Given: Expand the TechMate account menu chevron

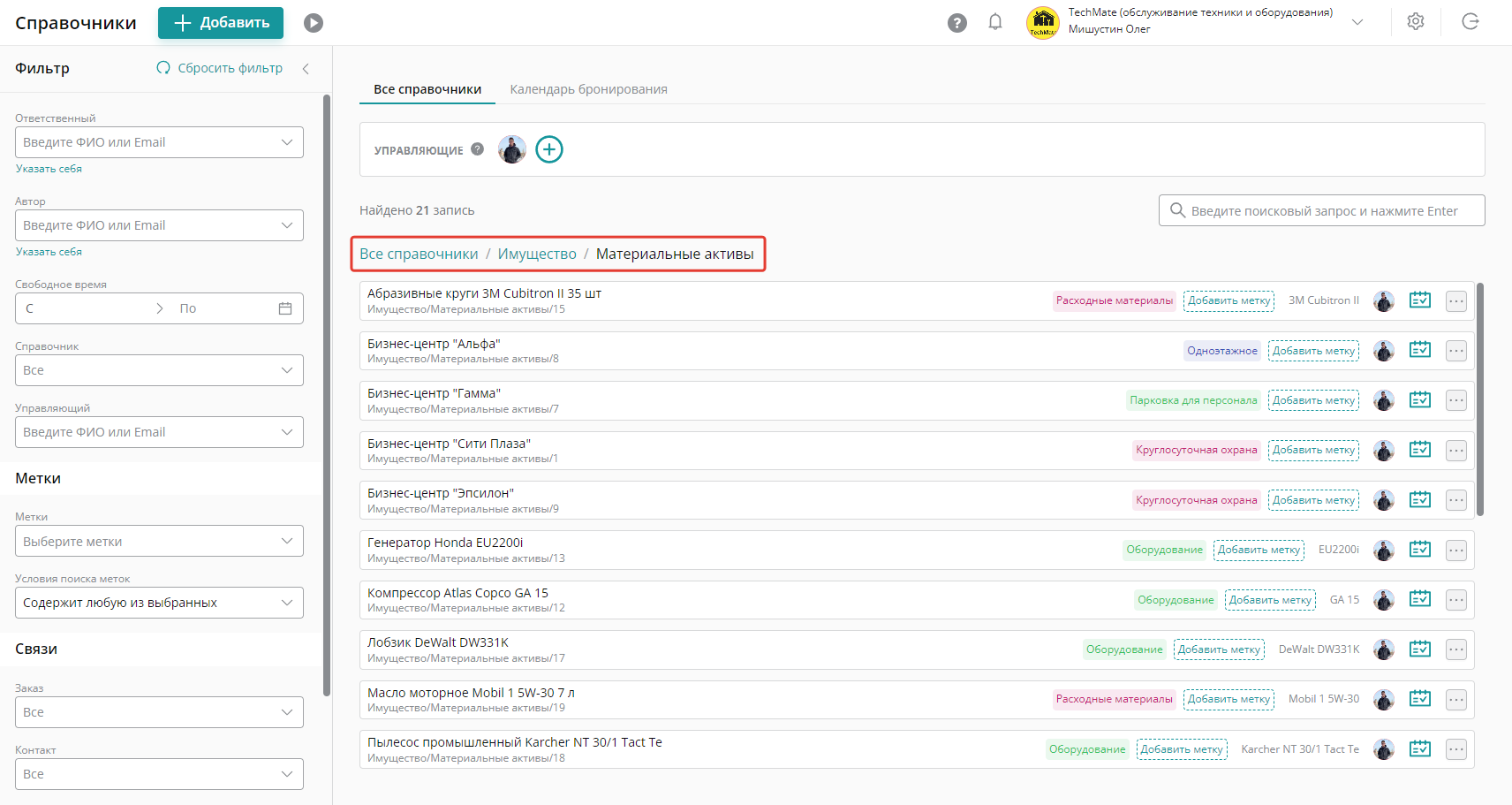Looking at the screenshot, I should [1357, 22].
